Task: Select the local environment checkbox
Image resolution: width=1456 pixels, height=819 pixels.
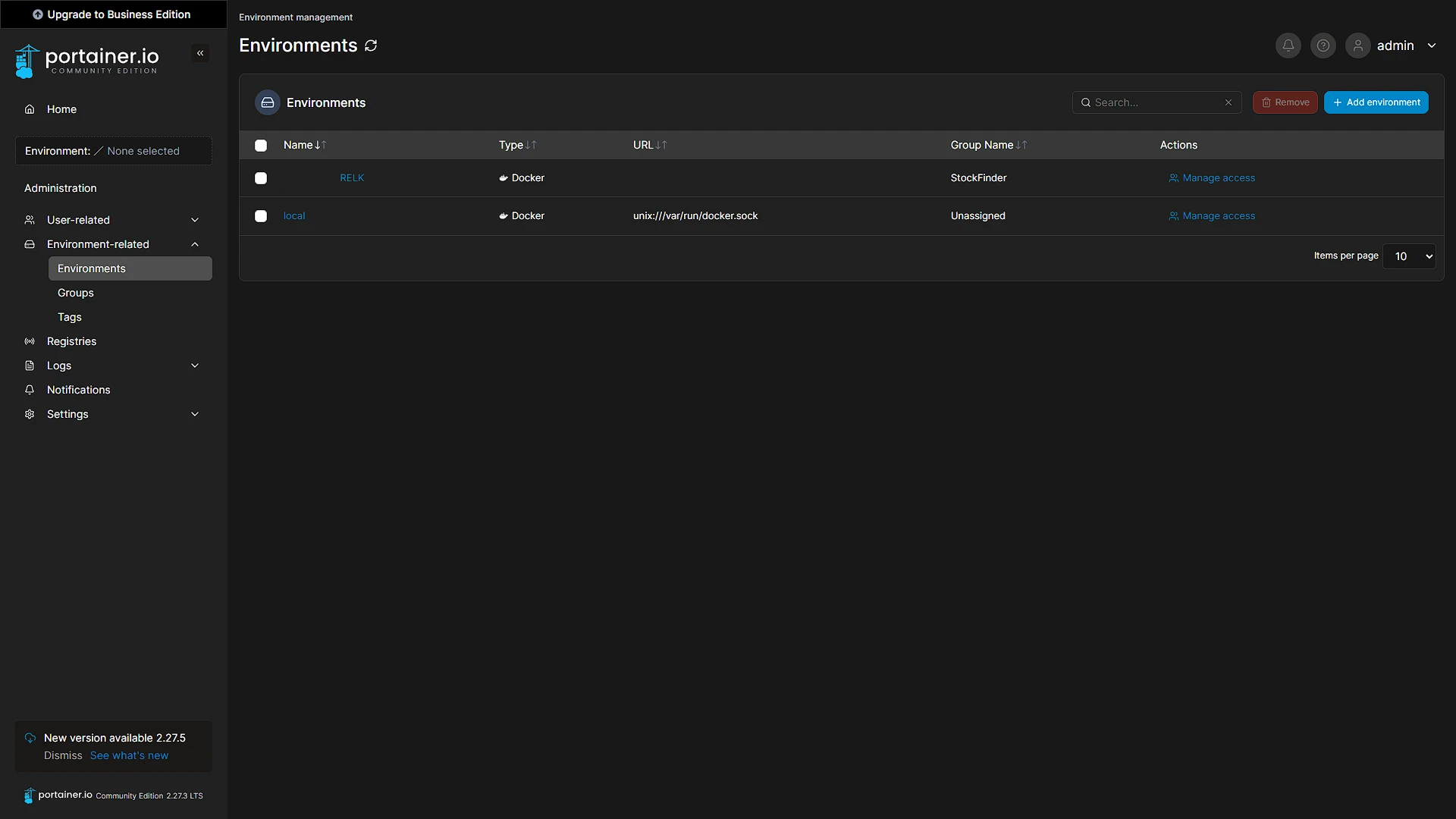Action: click(261, 216)
